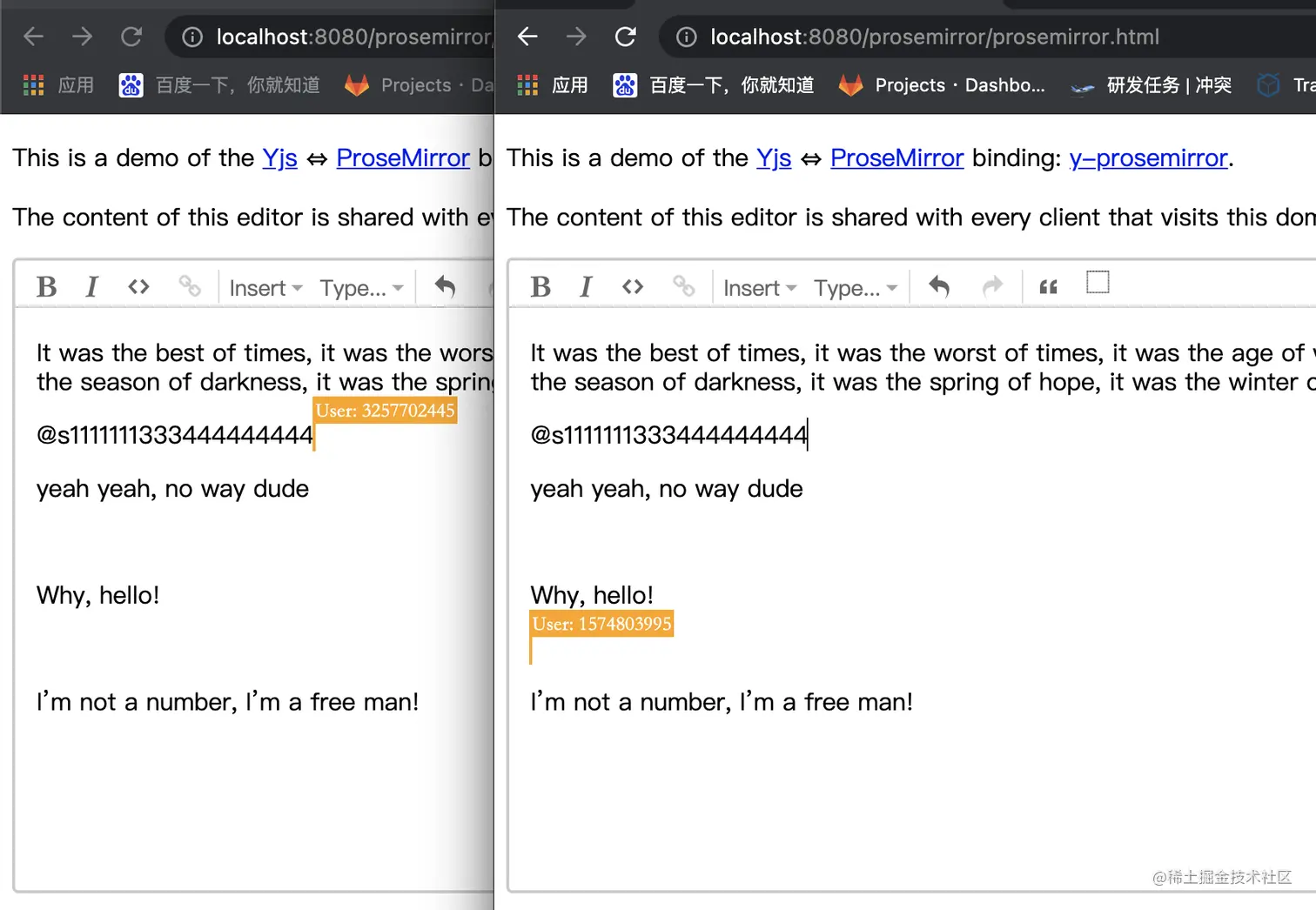Click 'yeah yeah, no way dude' in the left editor

coord(172,489)
